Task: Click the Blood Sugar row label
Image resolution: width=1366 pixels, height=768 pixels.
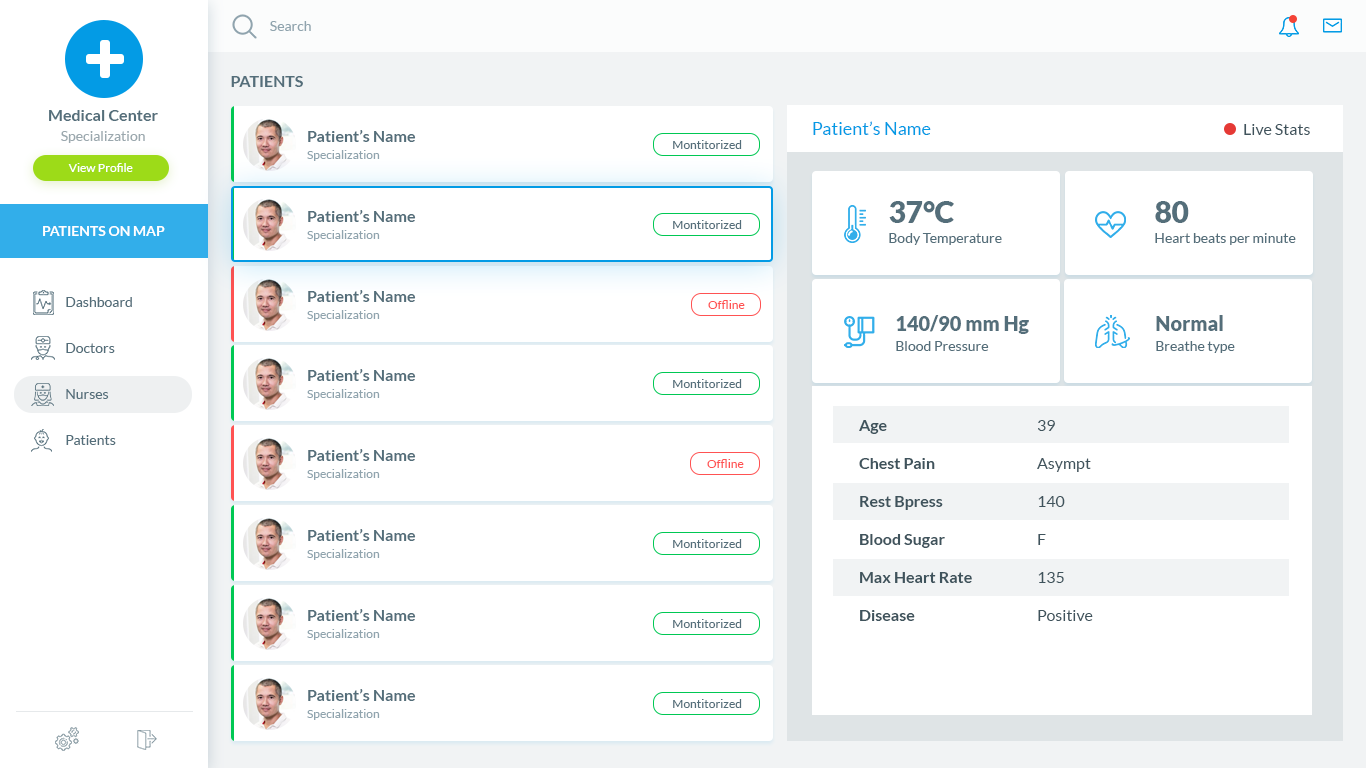Action: [902, 539]
